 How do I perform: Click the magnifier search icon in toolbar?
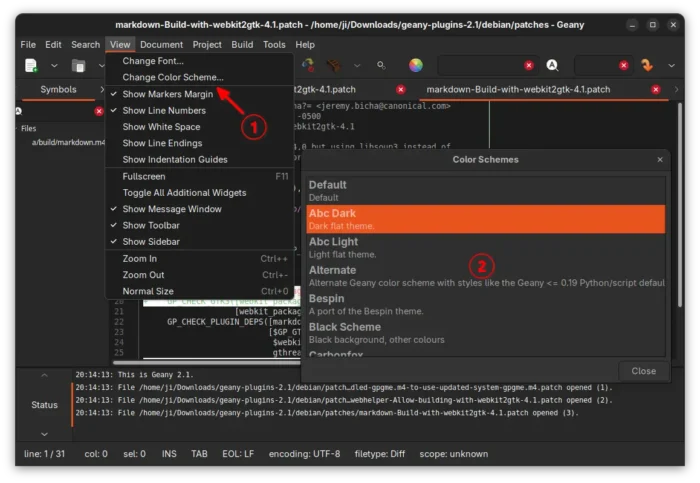point(381,66)
